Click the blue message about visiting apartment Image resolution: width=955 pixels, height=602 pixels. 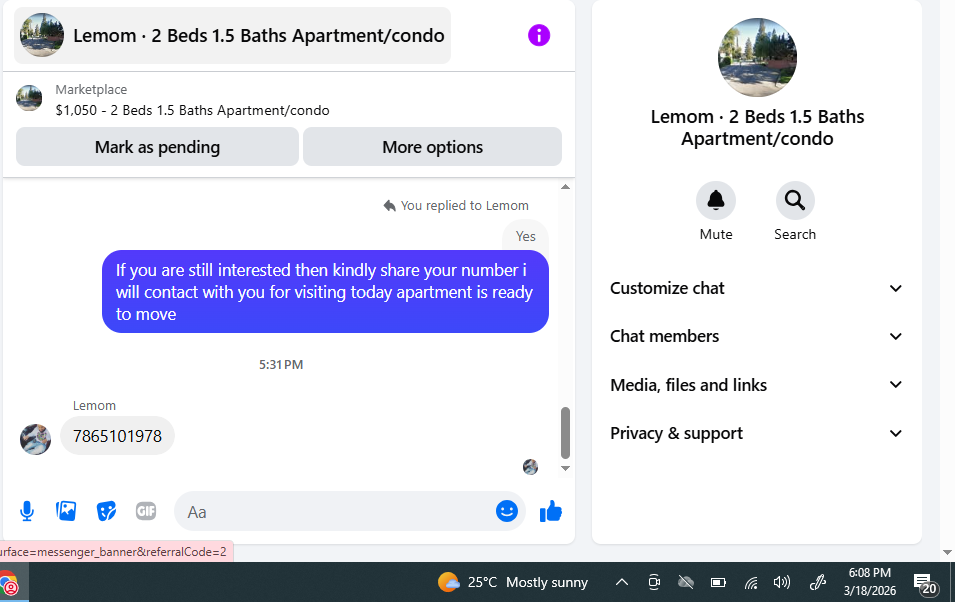(x=325, y=292)
